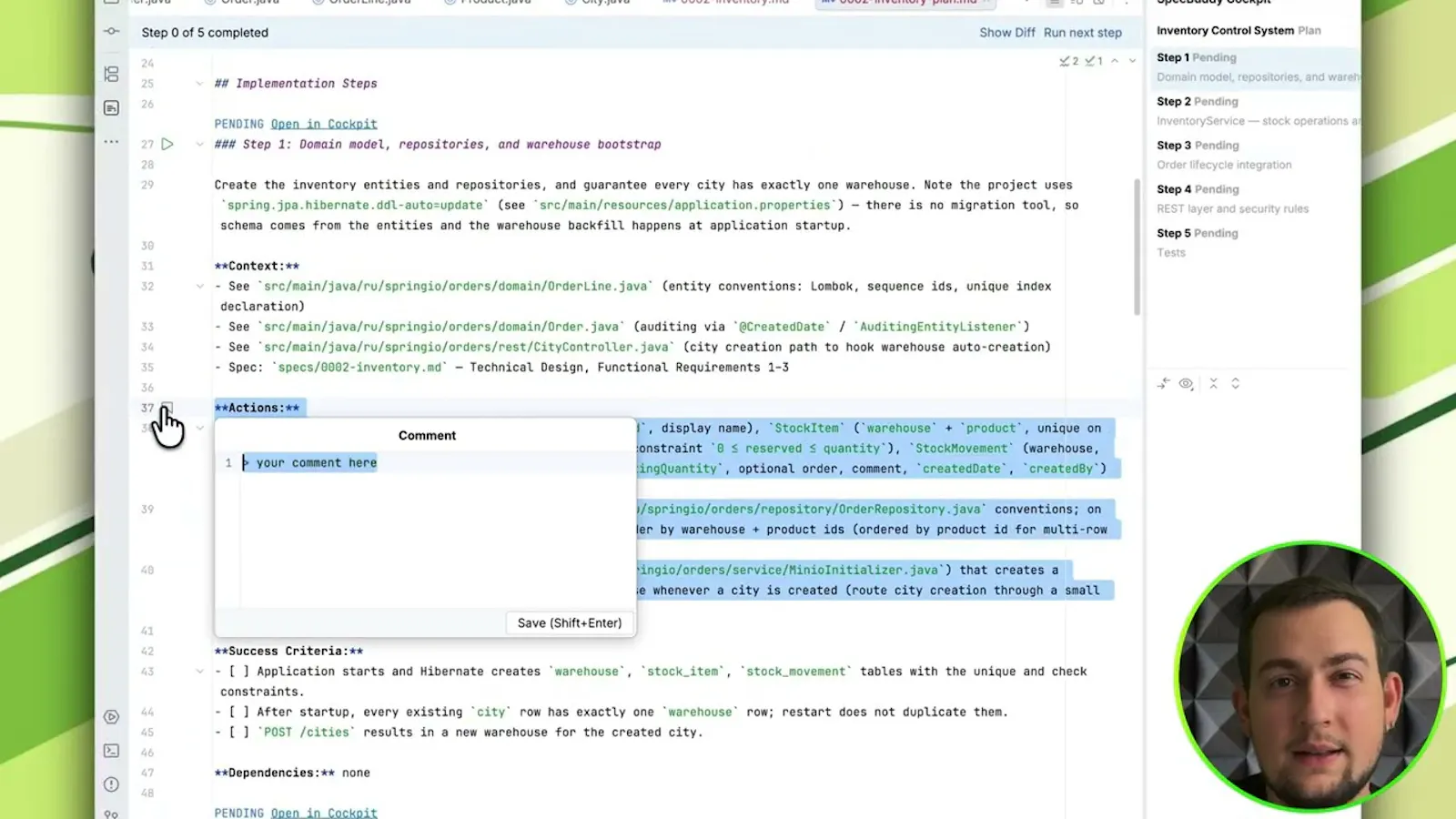Fold the Success Criteria list at line 43
The image size is (1456, 819).
tap(199, 672)
